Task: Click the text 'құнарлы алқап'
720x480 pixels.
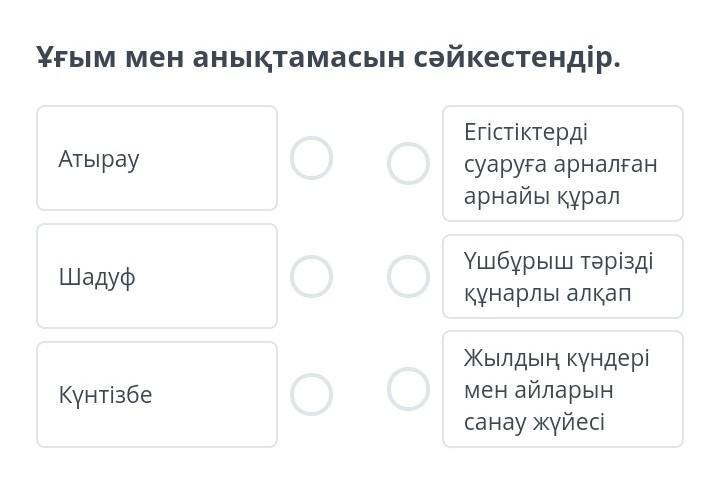Action: point(547,294)
